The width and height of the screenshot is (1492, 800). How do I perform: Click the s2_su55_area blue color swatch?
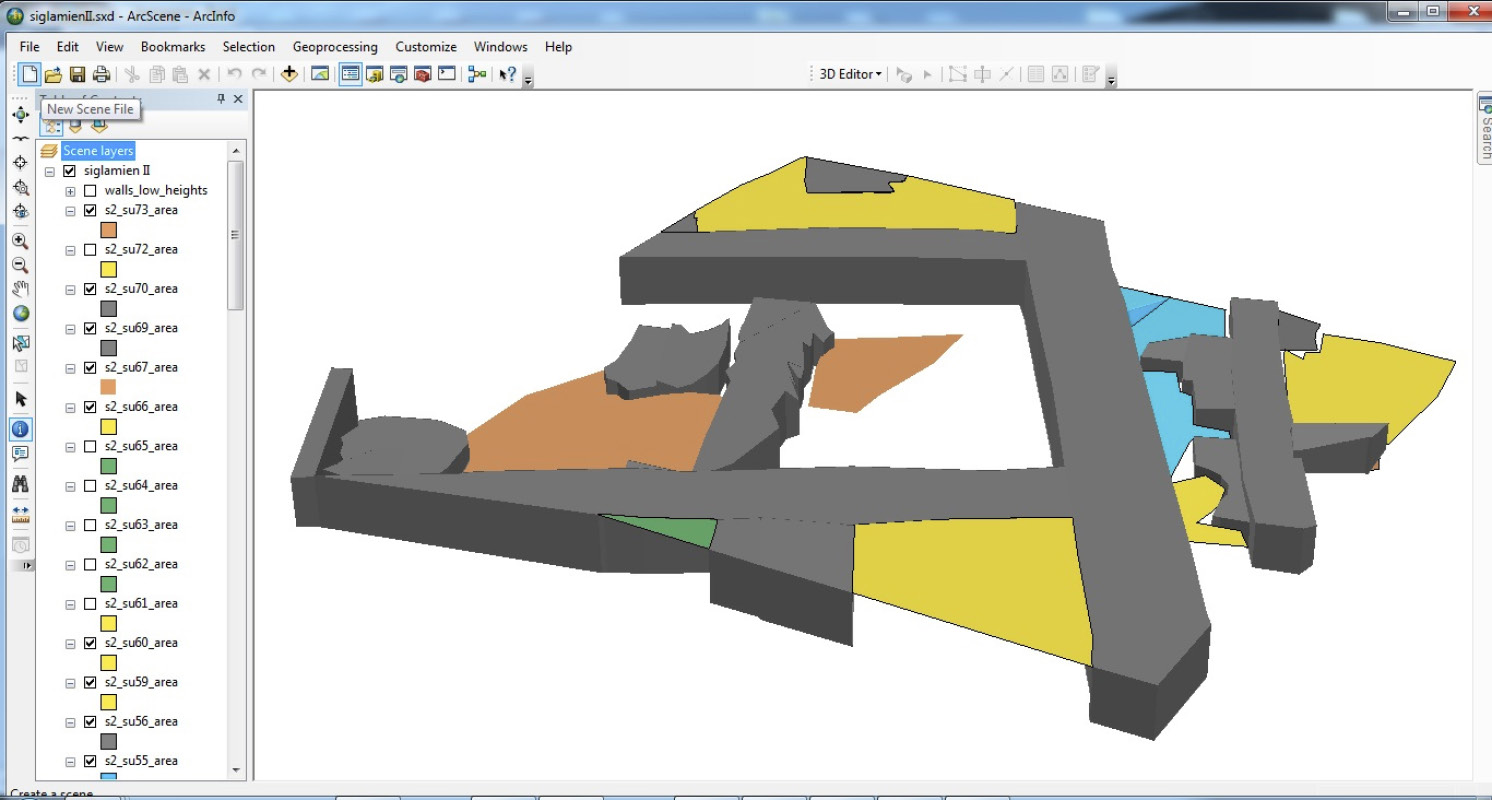[x=109, y=776]
